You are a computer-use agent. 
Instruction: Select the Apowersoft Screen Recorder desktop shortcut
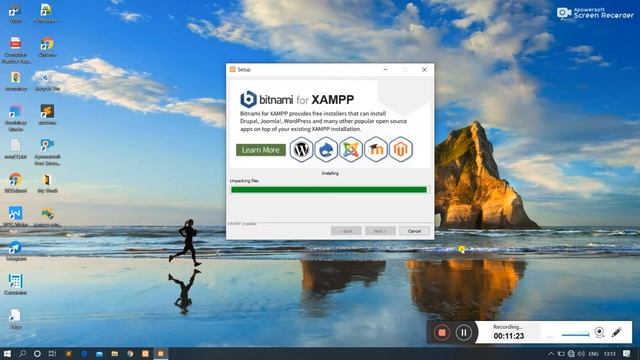pyautogui.click(x=47, y=151)
